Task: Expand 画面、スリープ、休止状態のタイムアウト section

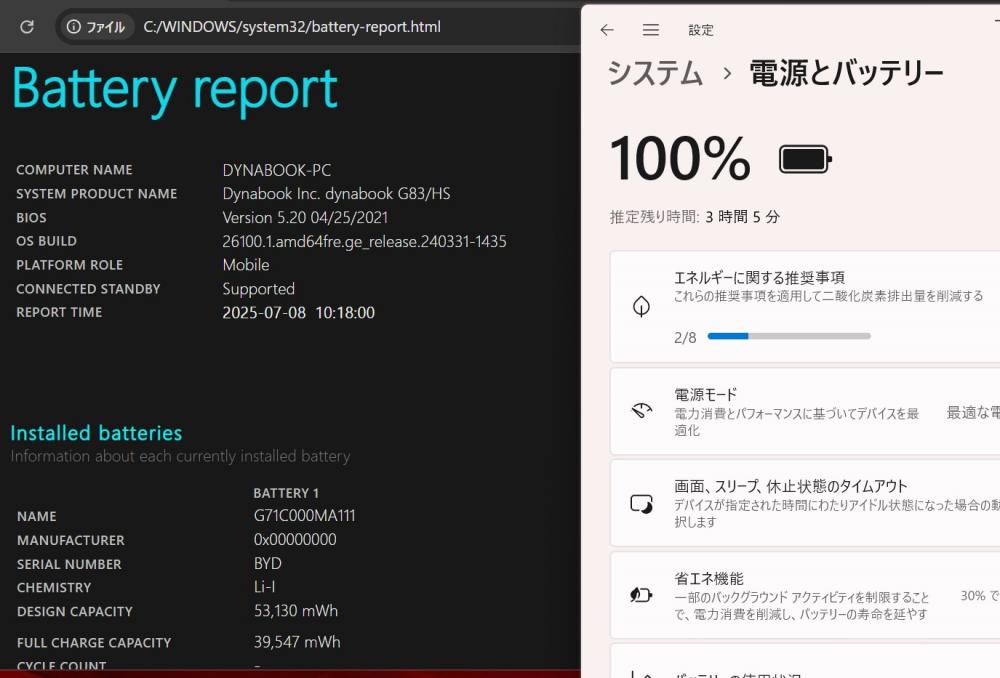Action: [805, 503]
